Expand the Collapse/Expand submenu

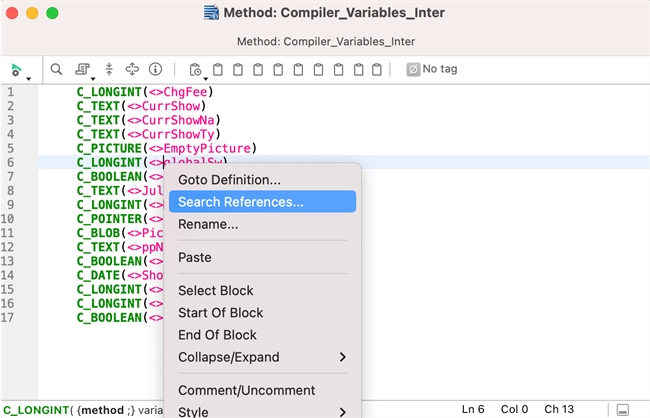tap(260, 357)
